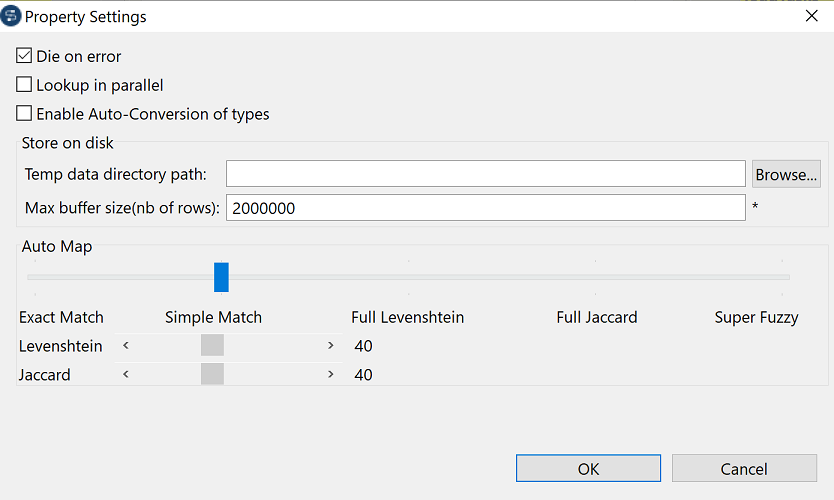This screenshot has height=500, width=834.
Task: Click the Temp data directory path field
Action: point(485,174)
